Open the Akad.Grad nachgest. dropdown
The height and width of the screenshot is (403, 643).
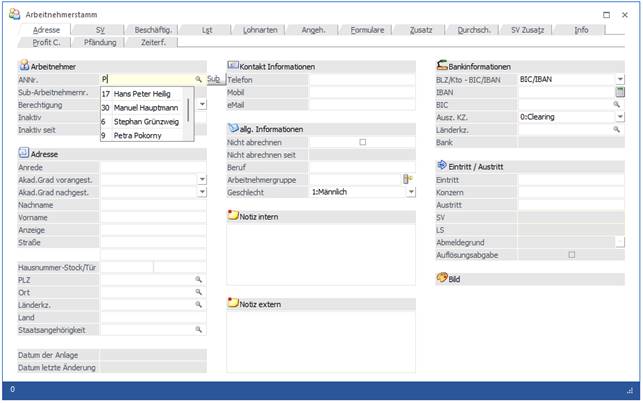coord(202,192)
